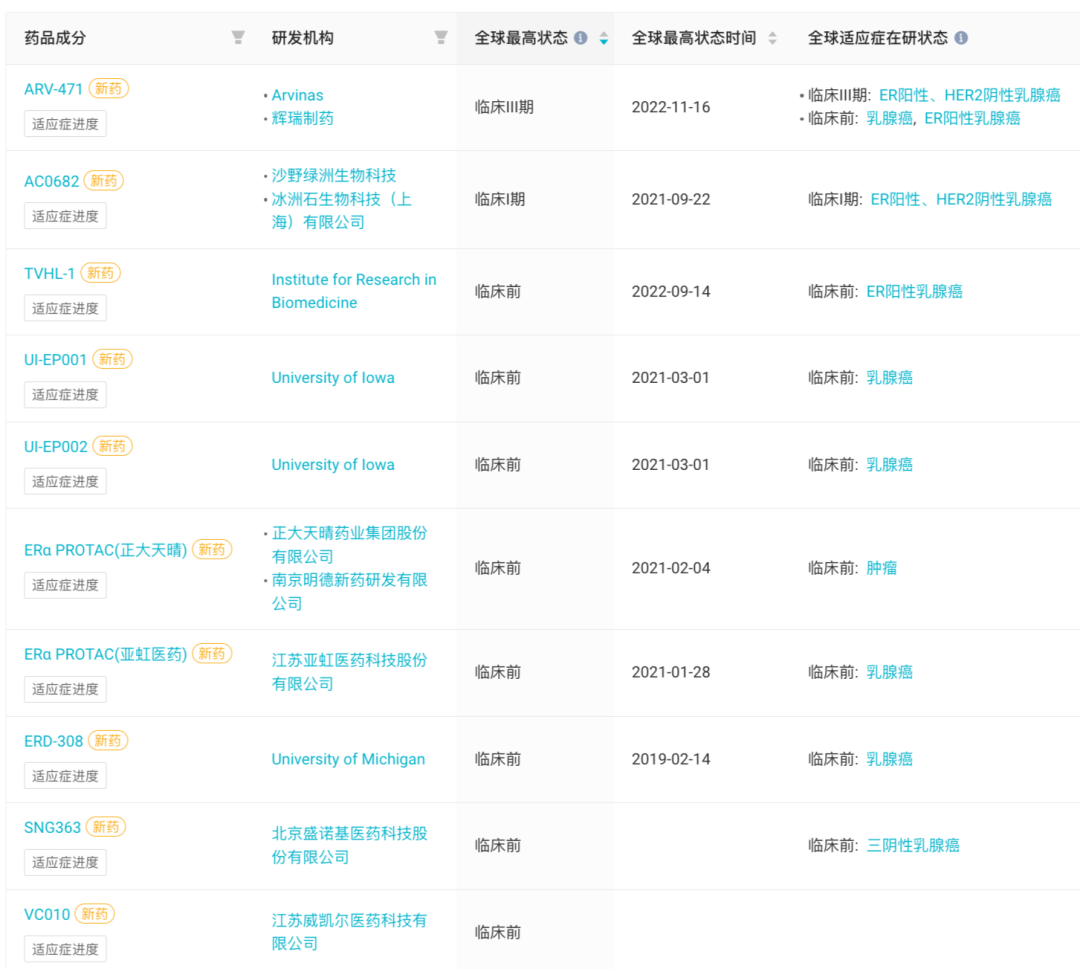Open University of Michigan link
This screenshot has width=1080, height=969.
348,759
